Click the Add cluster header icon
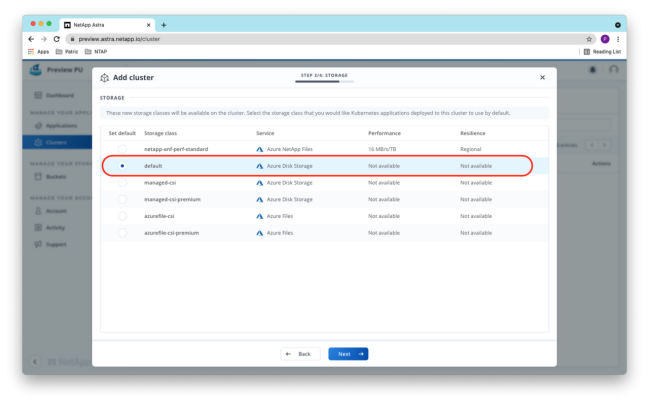 point(105,77)
